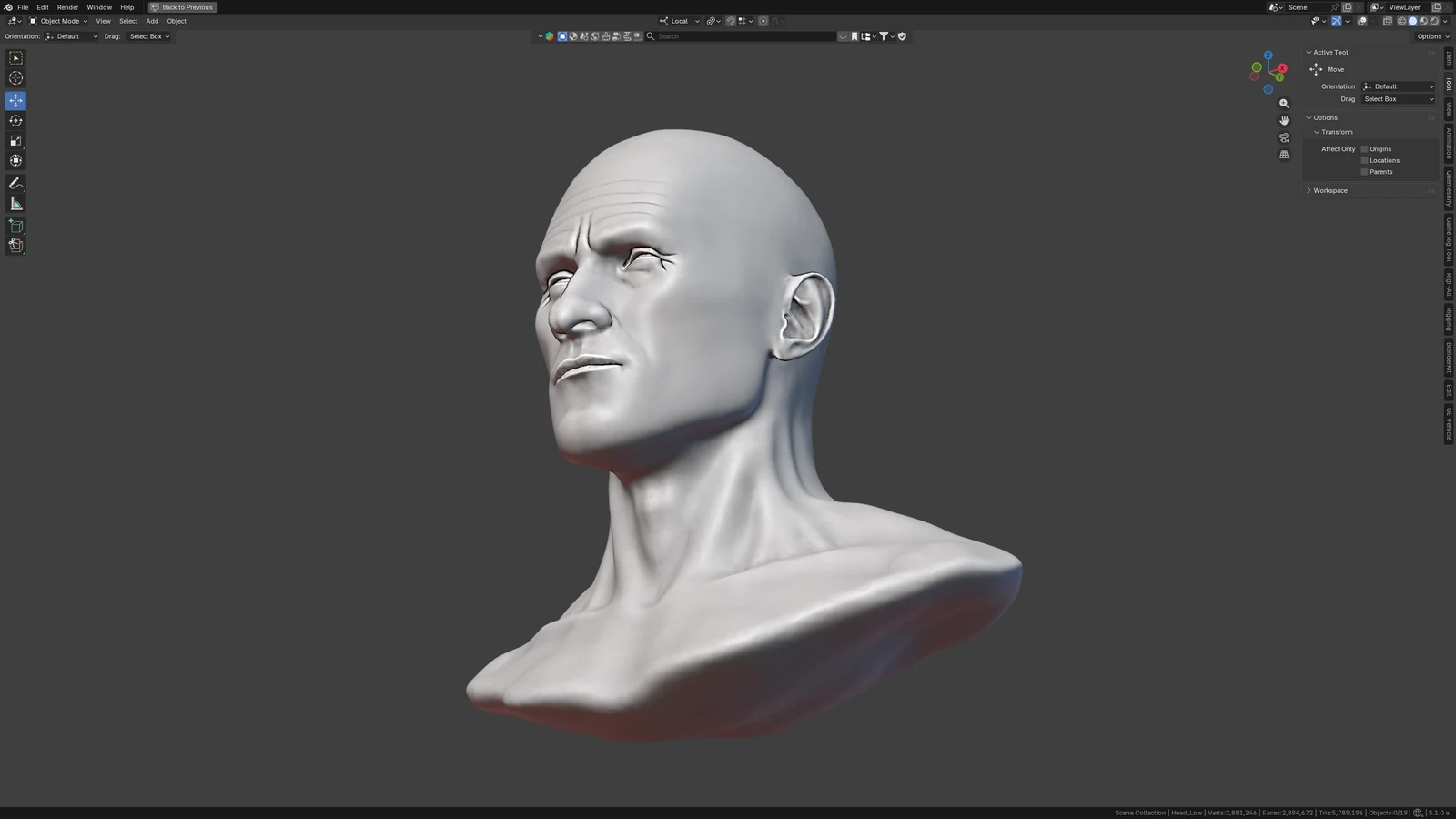Open Local transform orientation dropdown
This screenshot has height=819, width=1456.
click(680, 21)
